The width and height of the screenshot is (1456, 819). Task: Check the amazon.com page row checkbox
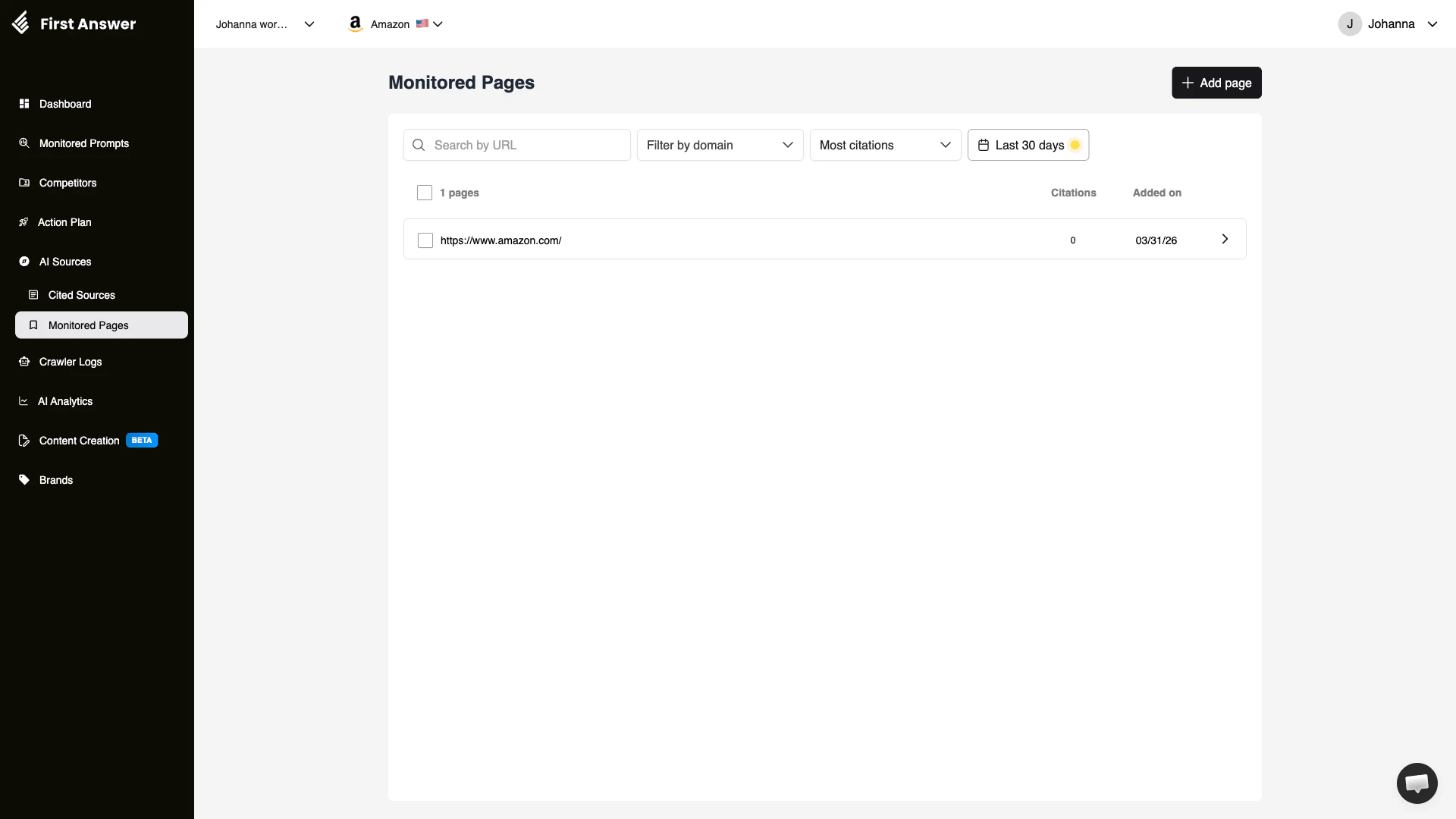click(425, 240)
